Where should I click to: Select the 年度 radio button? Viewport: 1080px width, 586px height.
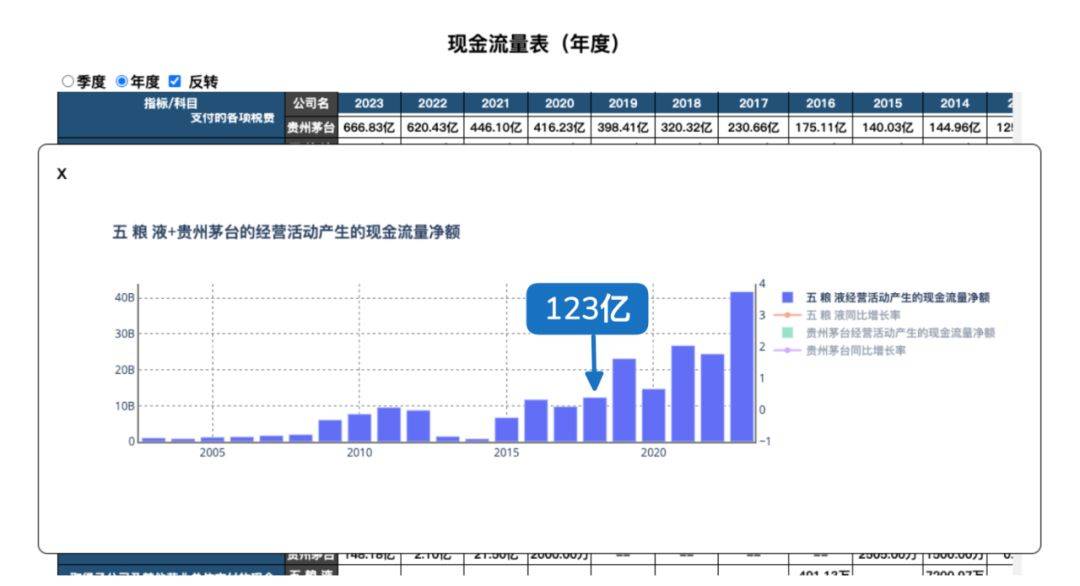click(122, 81)
